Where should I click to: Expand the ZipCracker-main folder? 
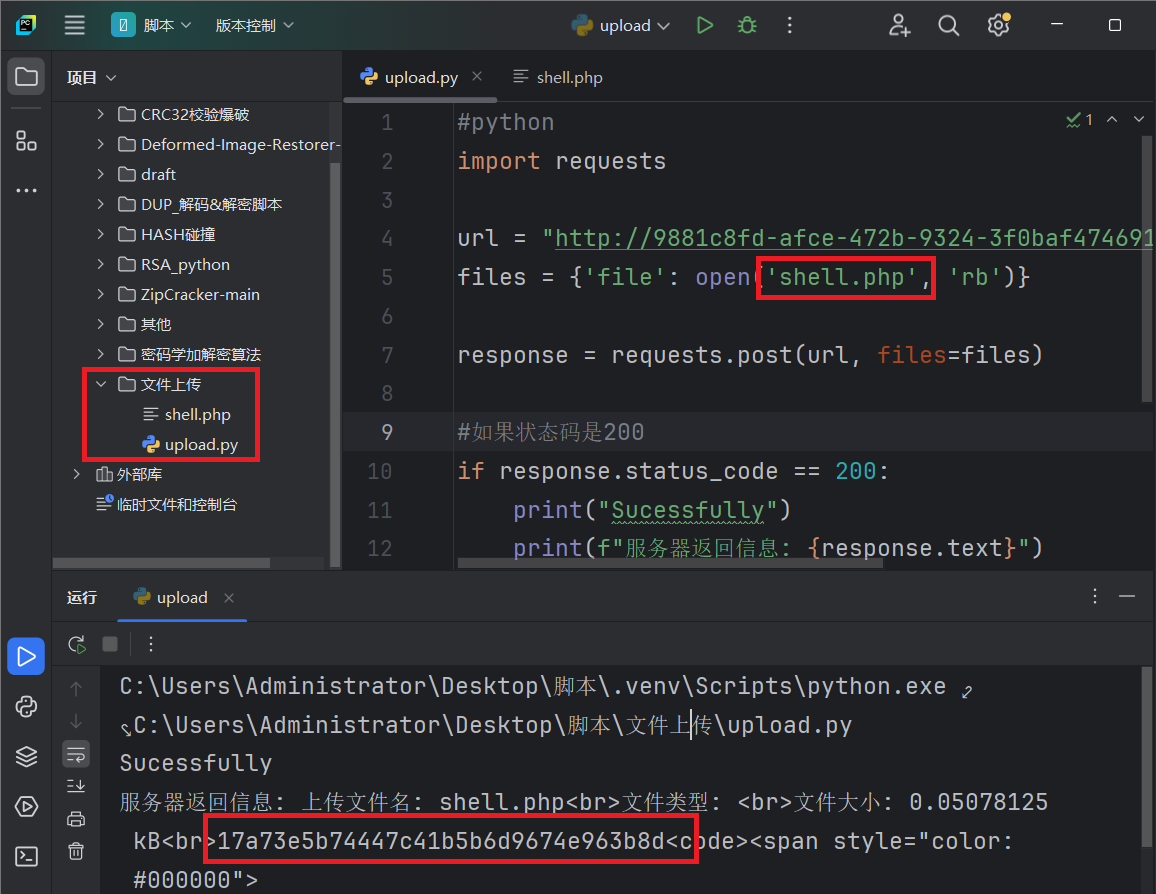[101, 294]
